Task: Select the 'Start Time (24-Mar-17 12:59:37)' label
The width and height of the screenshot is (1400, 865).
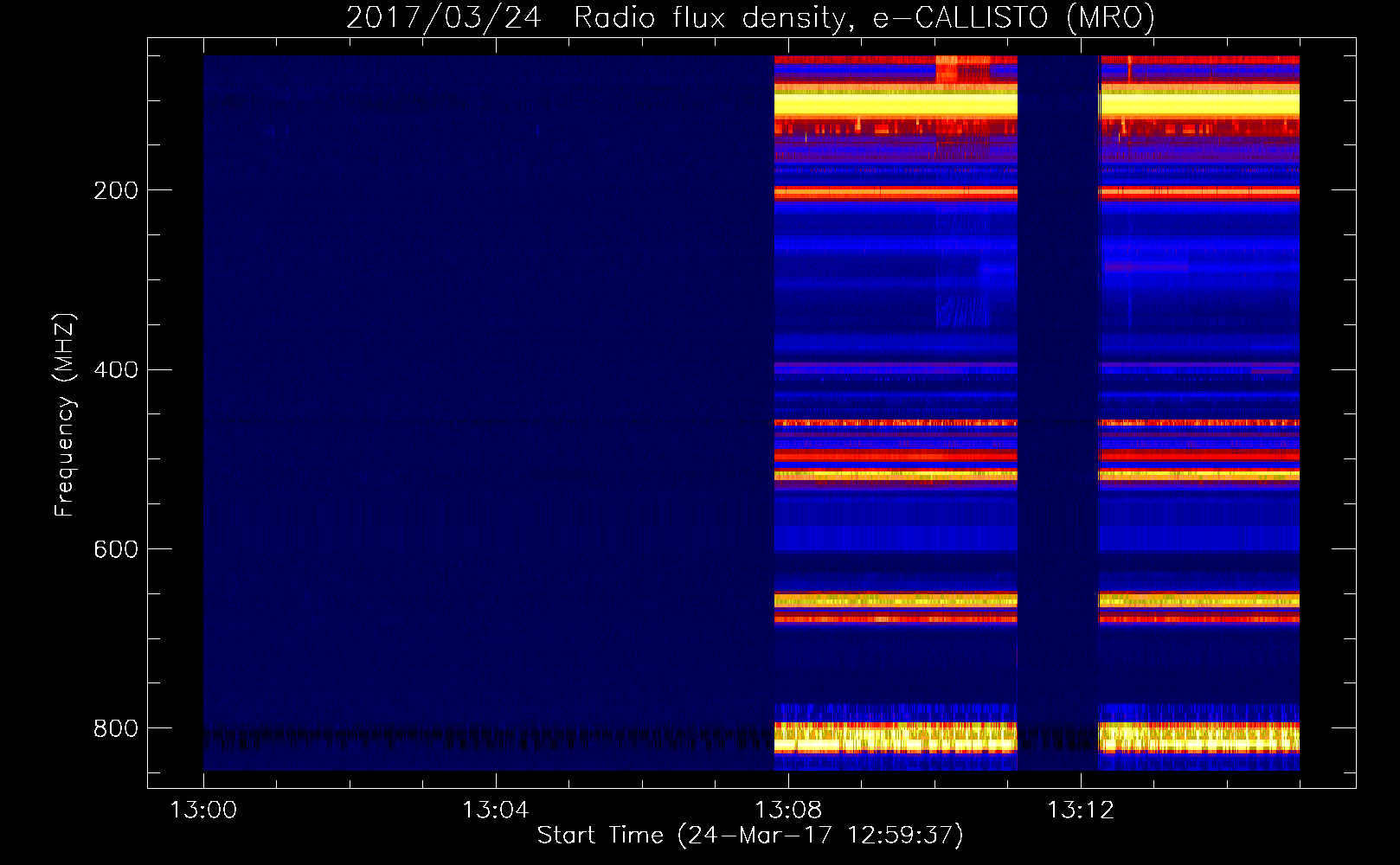Action: (x=750, y=836)
